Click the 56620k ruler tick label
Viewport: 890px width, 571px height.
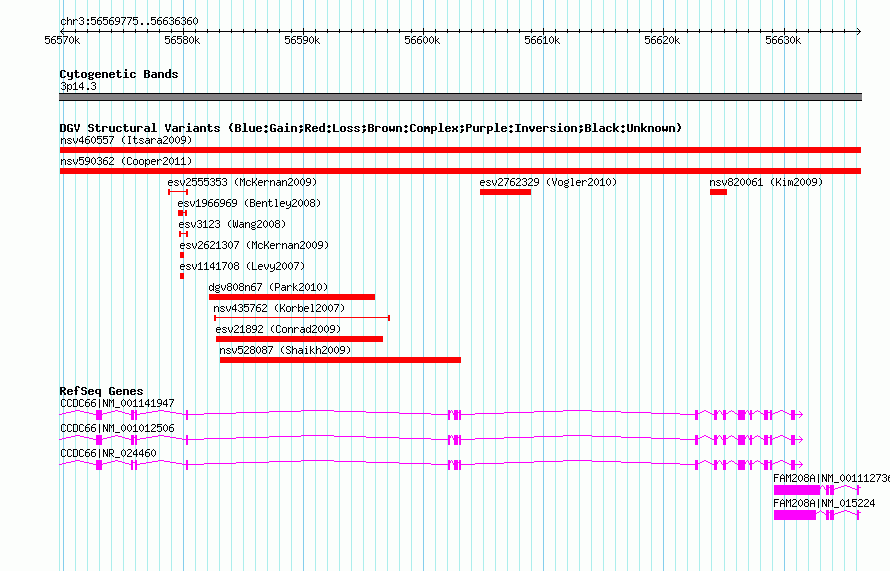tap(662, 40)
